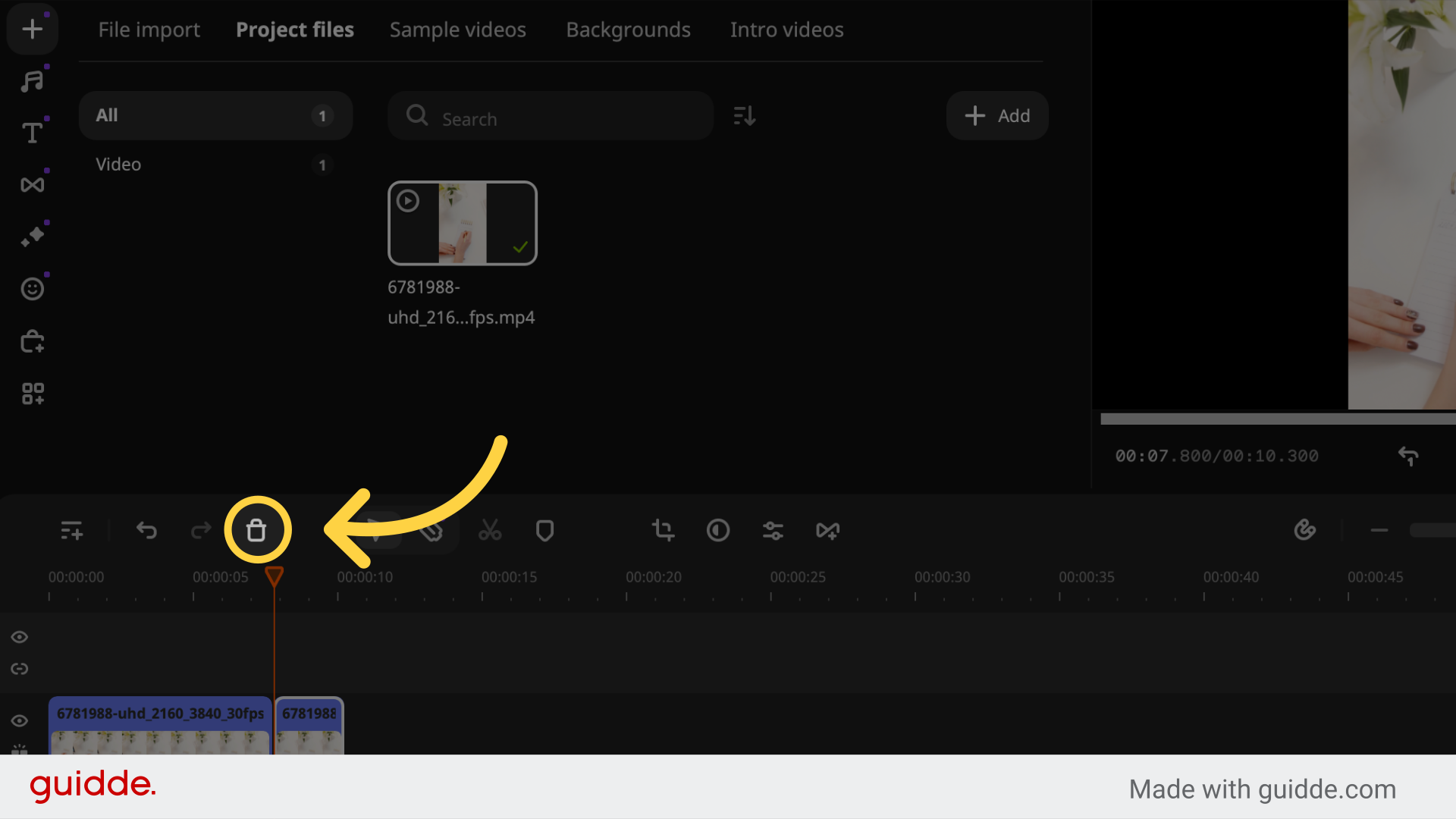Switch to the Sample videos tab

point(457,30)
